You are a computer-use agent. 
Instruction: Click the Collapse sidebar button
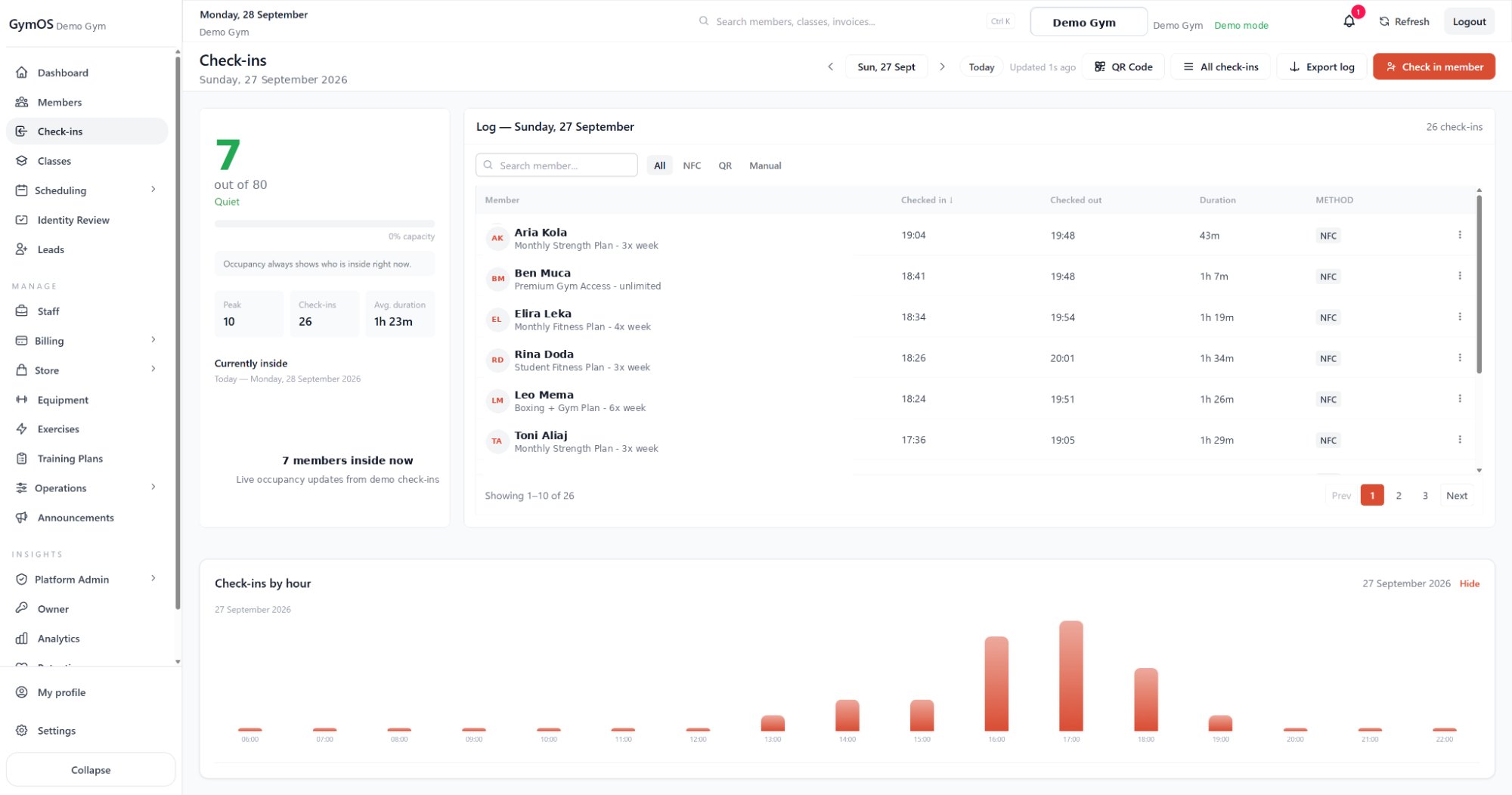(x=91, y=770)
